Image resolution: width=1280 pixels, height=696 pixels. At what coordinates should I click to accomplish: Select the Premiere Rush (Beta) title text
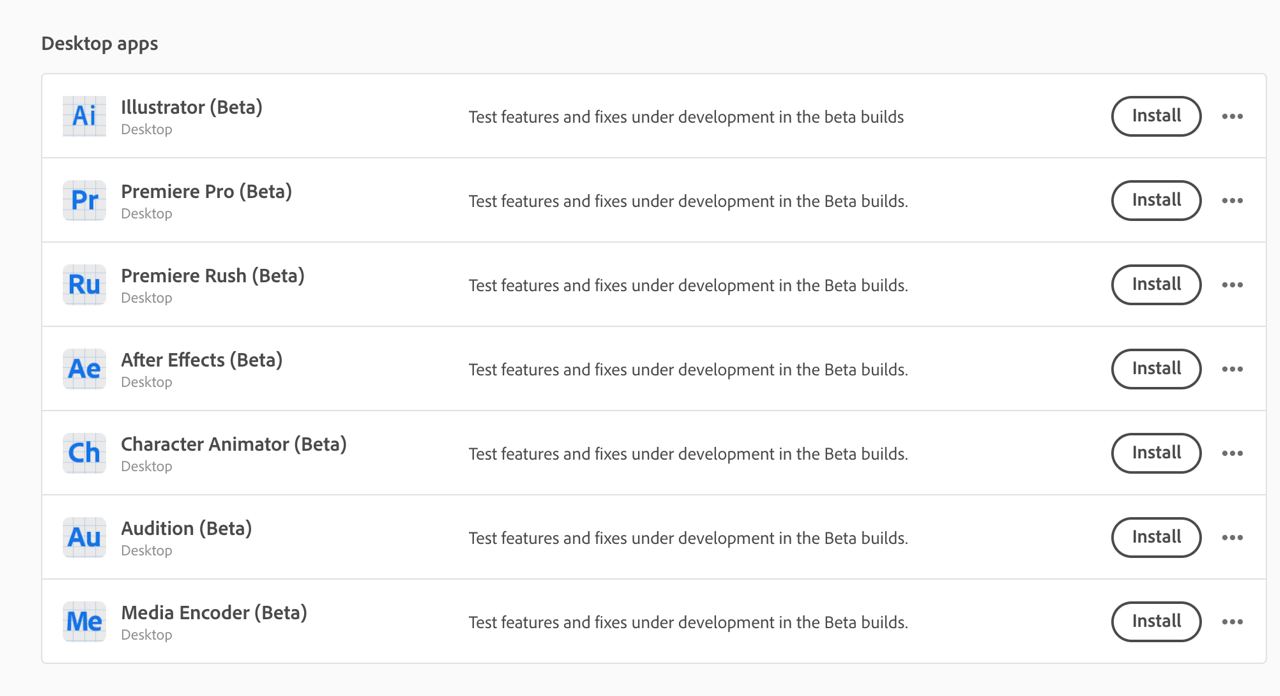(x=212, y=275)
